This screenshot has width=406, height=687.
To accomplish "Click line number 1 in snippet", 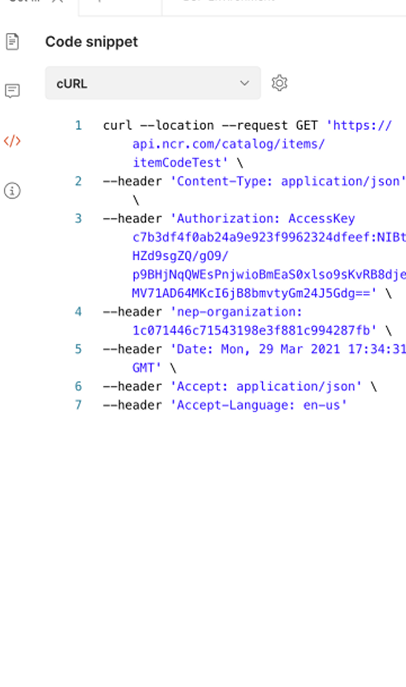I will (x=78, y=125).
